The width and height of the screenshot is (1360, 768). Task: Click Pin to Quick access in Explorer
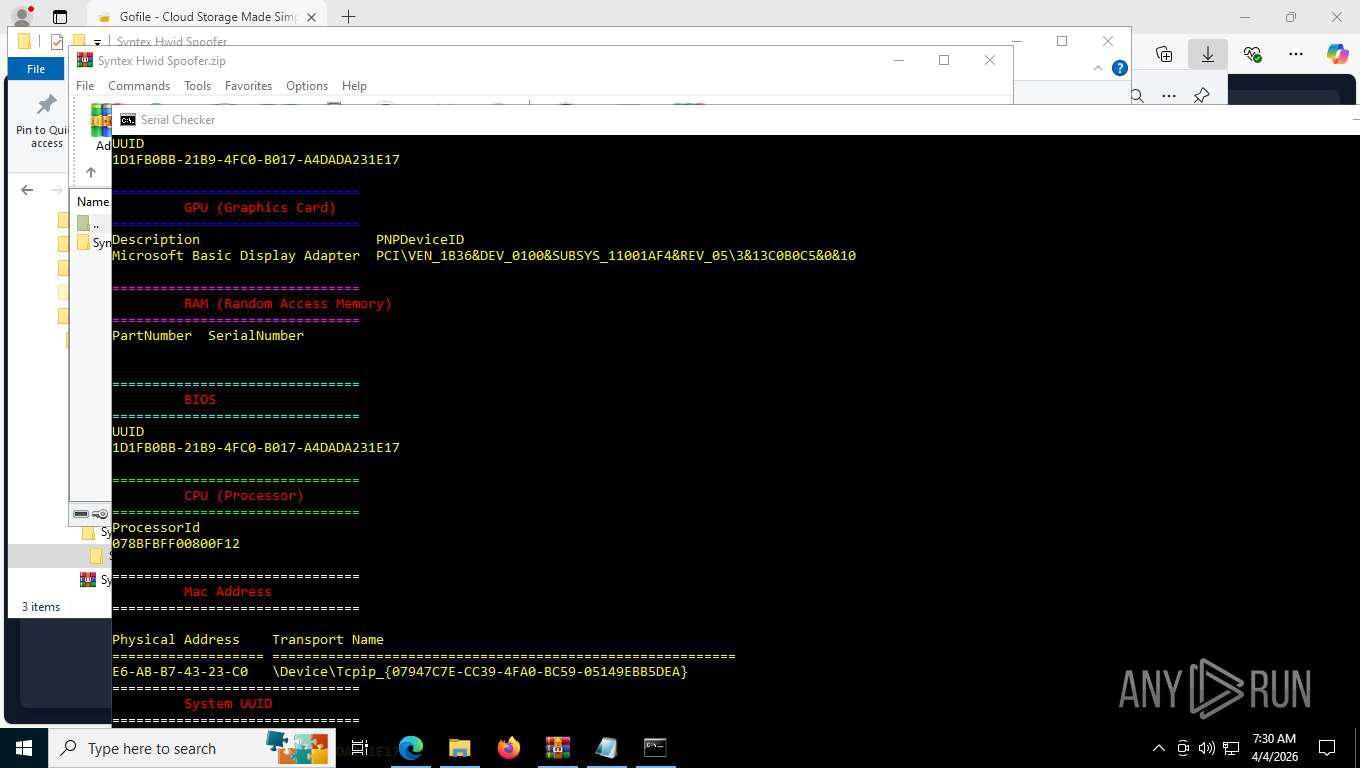pos(46,121)
